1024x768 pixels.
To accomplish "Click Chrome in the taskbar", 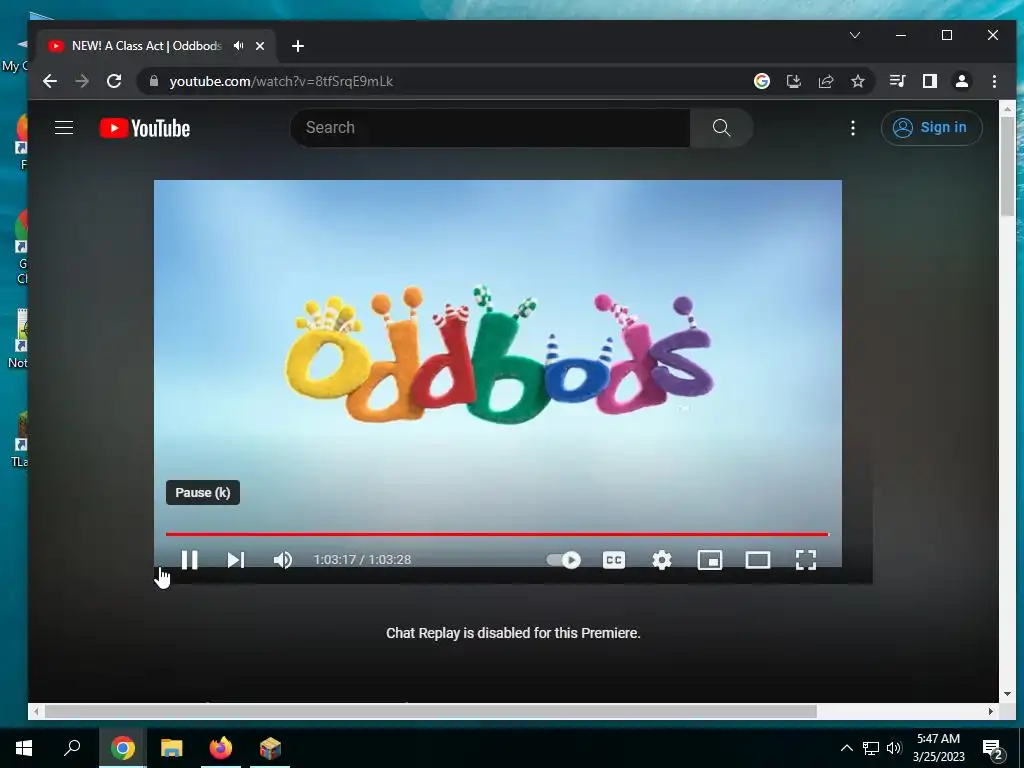I will click(123, 748).
